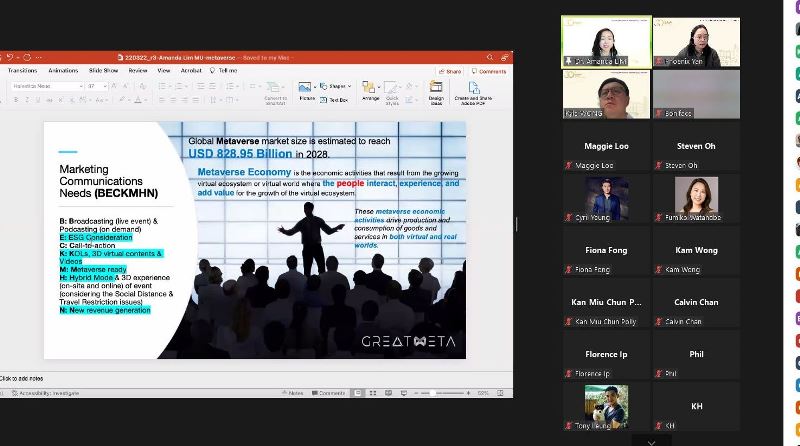Select Steven Oh participant tile
800x446 pixels.
point(696,146)
